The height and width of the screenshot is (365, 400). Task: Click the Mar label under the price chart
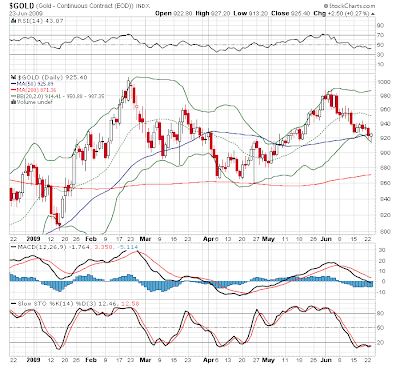tap(145, 239)
